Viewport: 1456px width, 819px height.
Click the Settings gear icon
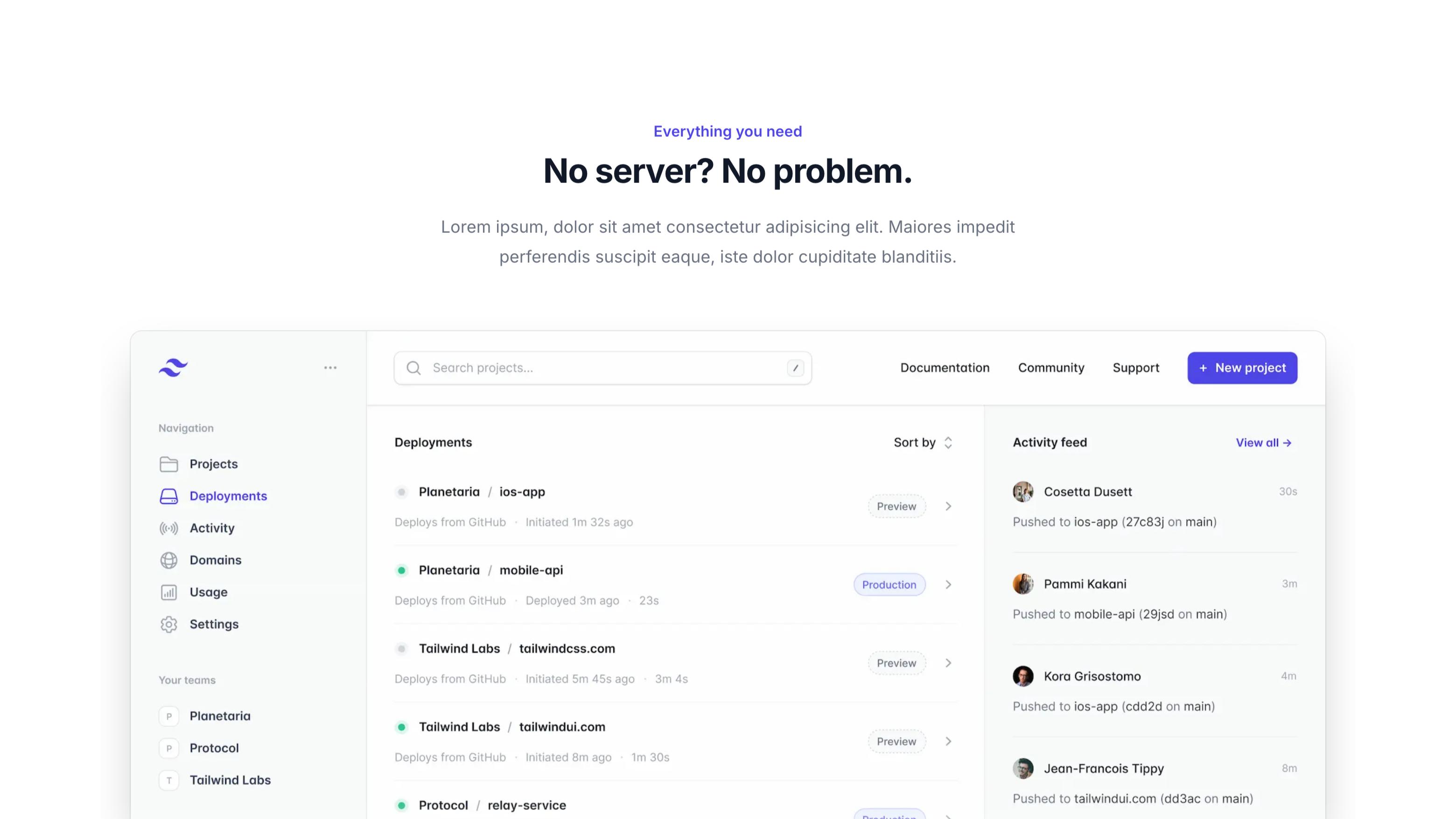pyautogui.click(x=168, y=624)
